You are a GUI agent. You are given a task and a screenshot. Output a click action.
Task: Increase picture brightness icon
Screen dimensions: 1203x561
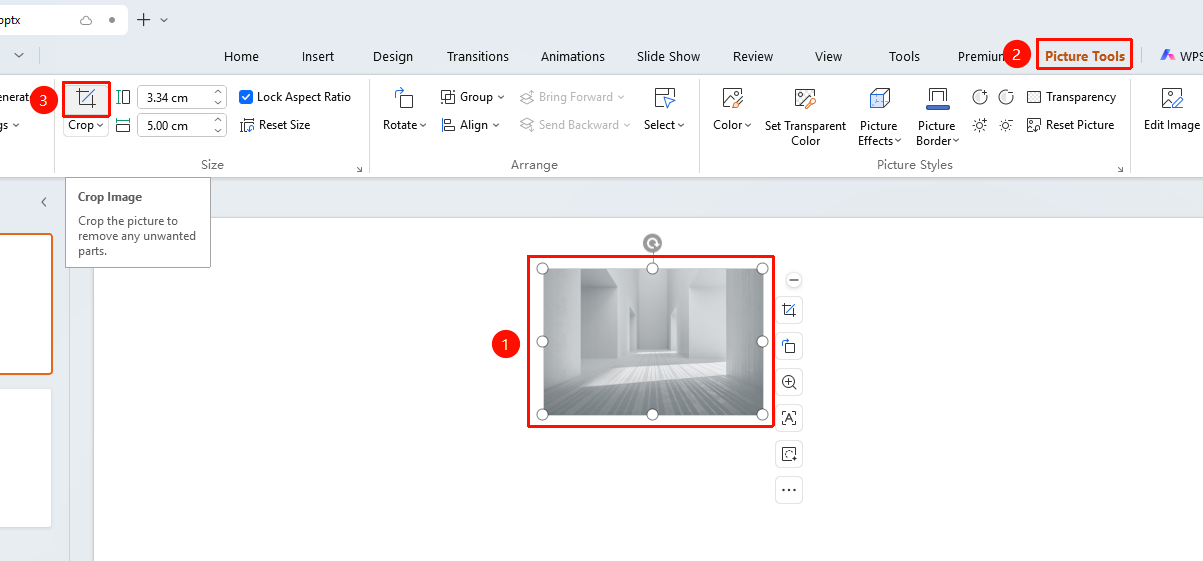click(980, 125)
